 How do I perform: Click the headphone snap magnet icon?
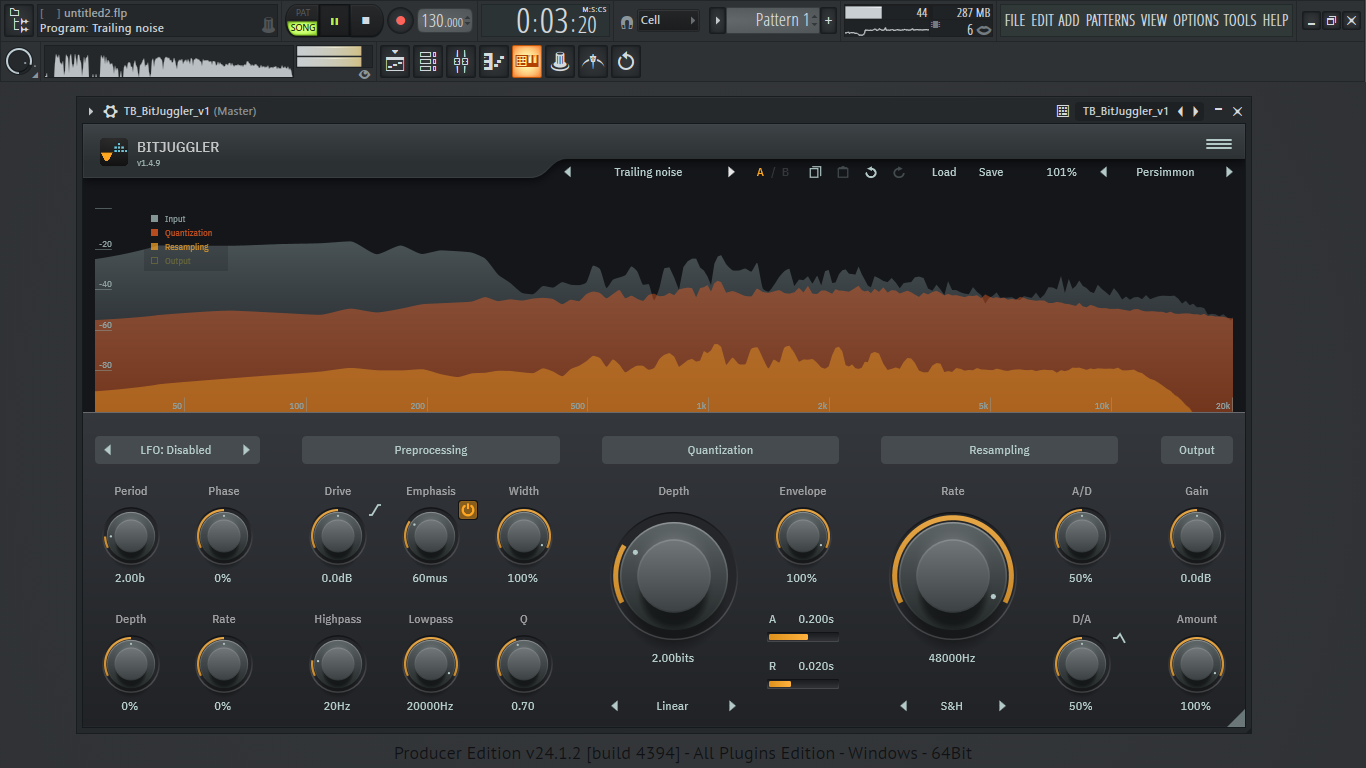pos(626,21)
